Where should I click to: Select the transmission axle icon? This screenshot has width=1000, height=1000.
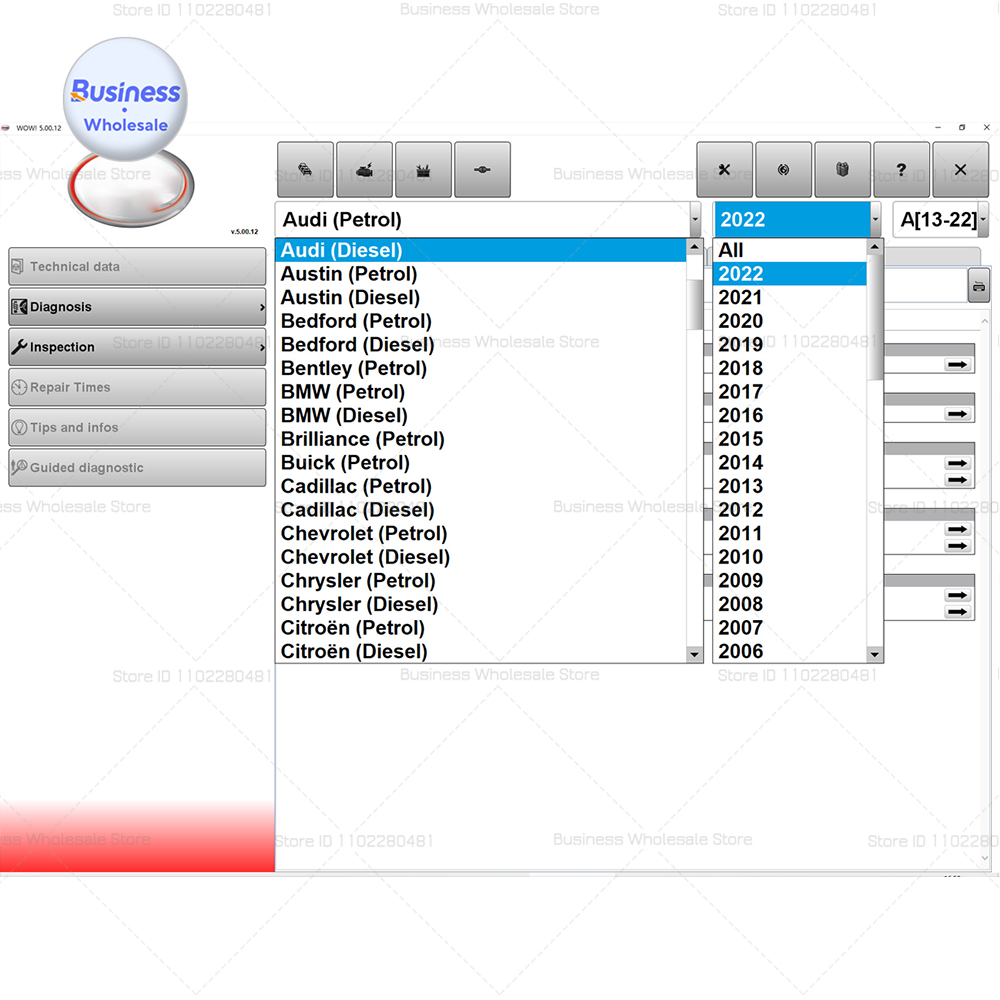point(483,169)
